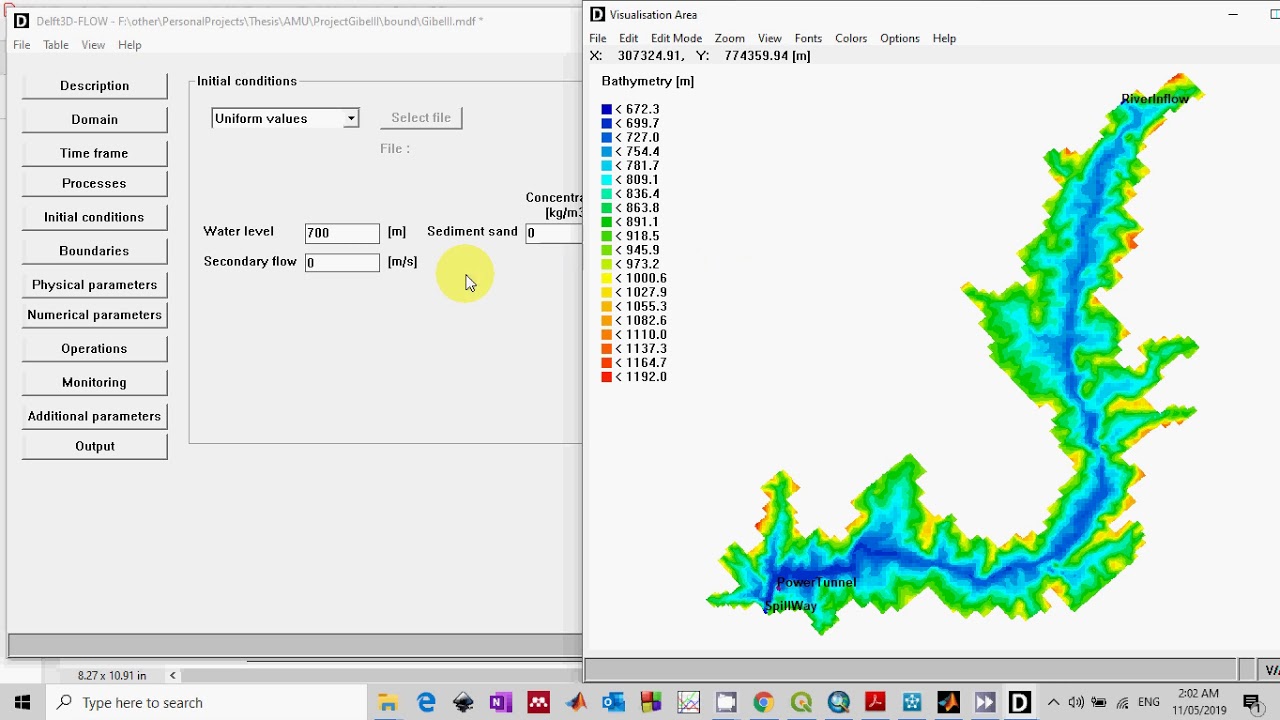
Task: Go to the Description data group
Action: 94,86
